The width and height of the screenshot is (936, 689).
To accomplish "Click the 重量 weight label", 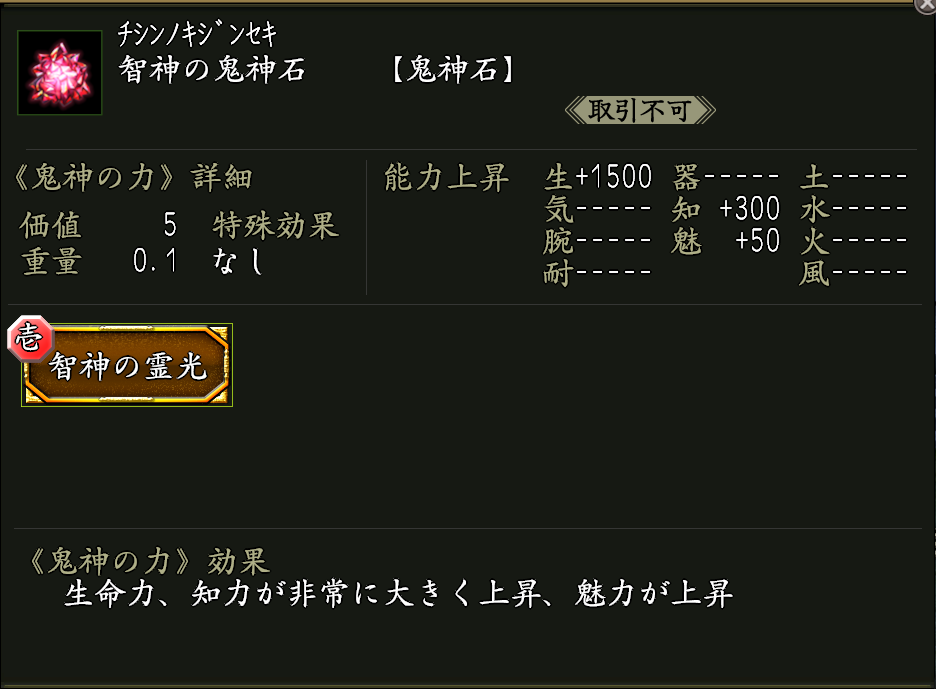I will coord(50,262).
